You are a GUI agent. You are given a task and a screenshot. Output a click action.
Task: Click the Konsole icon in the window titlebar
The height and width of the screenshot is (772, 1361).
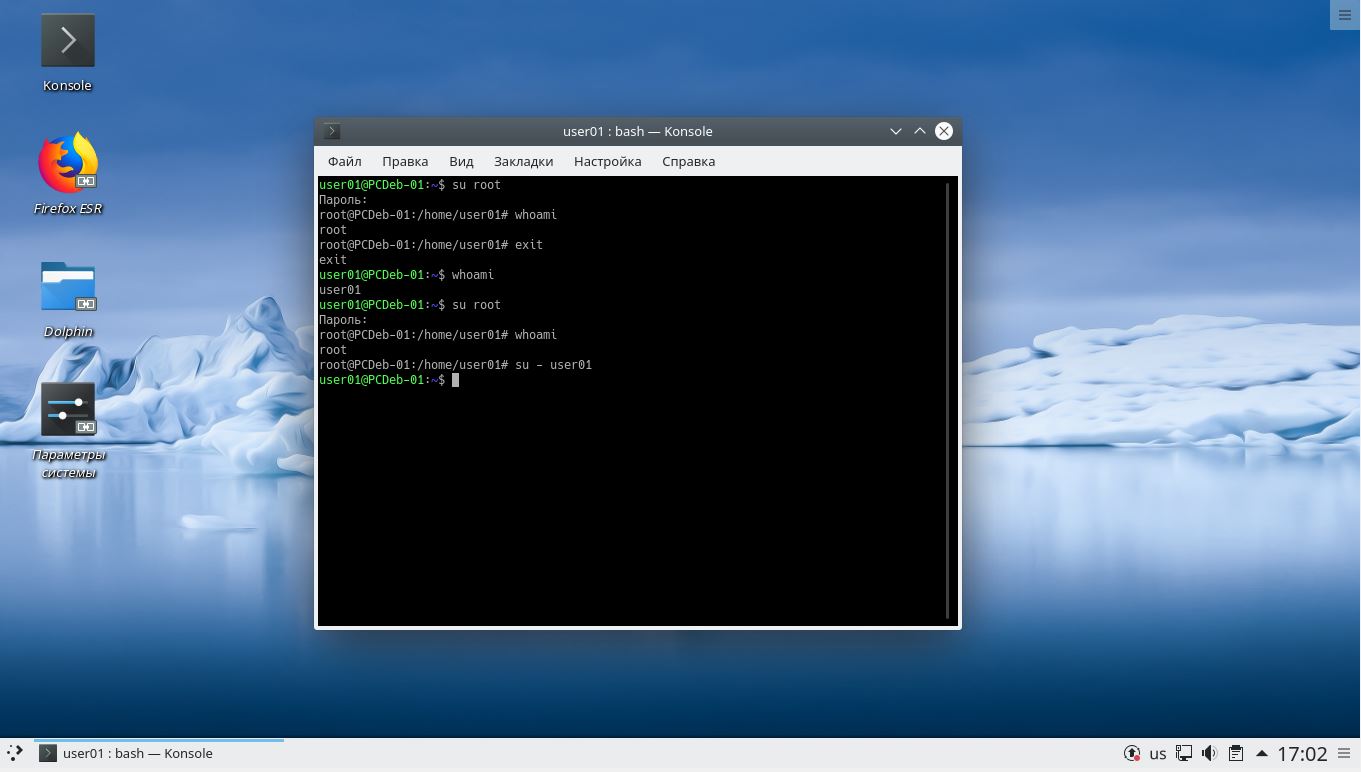point(331,131)
